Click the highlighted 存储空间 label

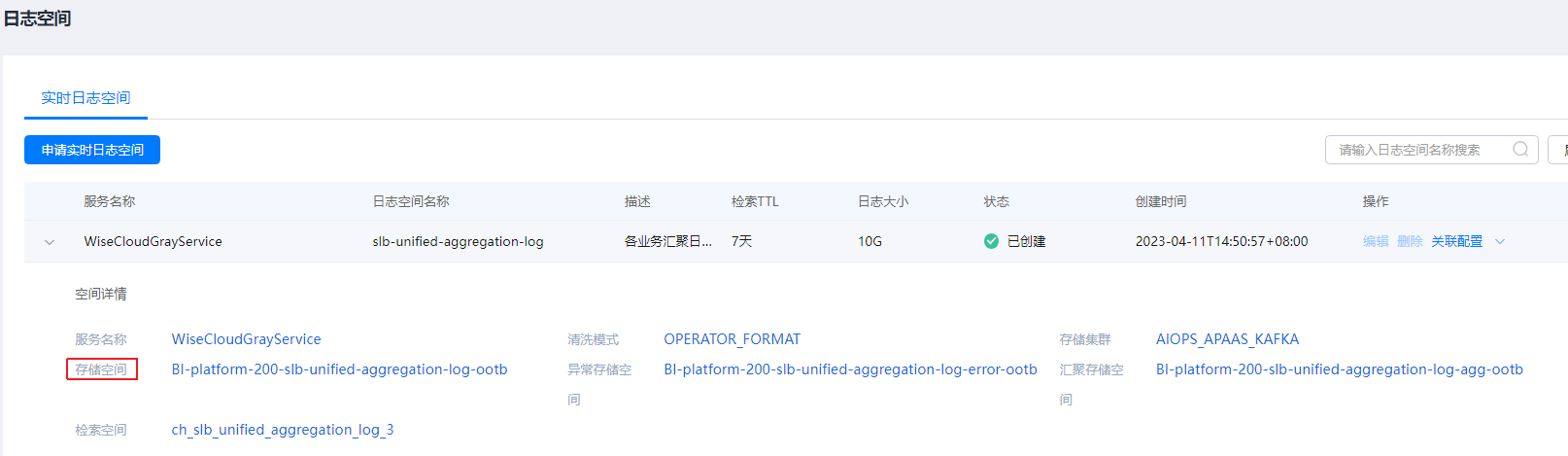click(101, 369)
